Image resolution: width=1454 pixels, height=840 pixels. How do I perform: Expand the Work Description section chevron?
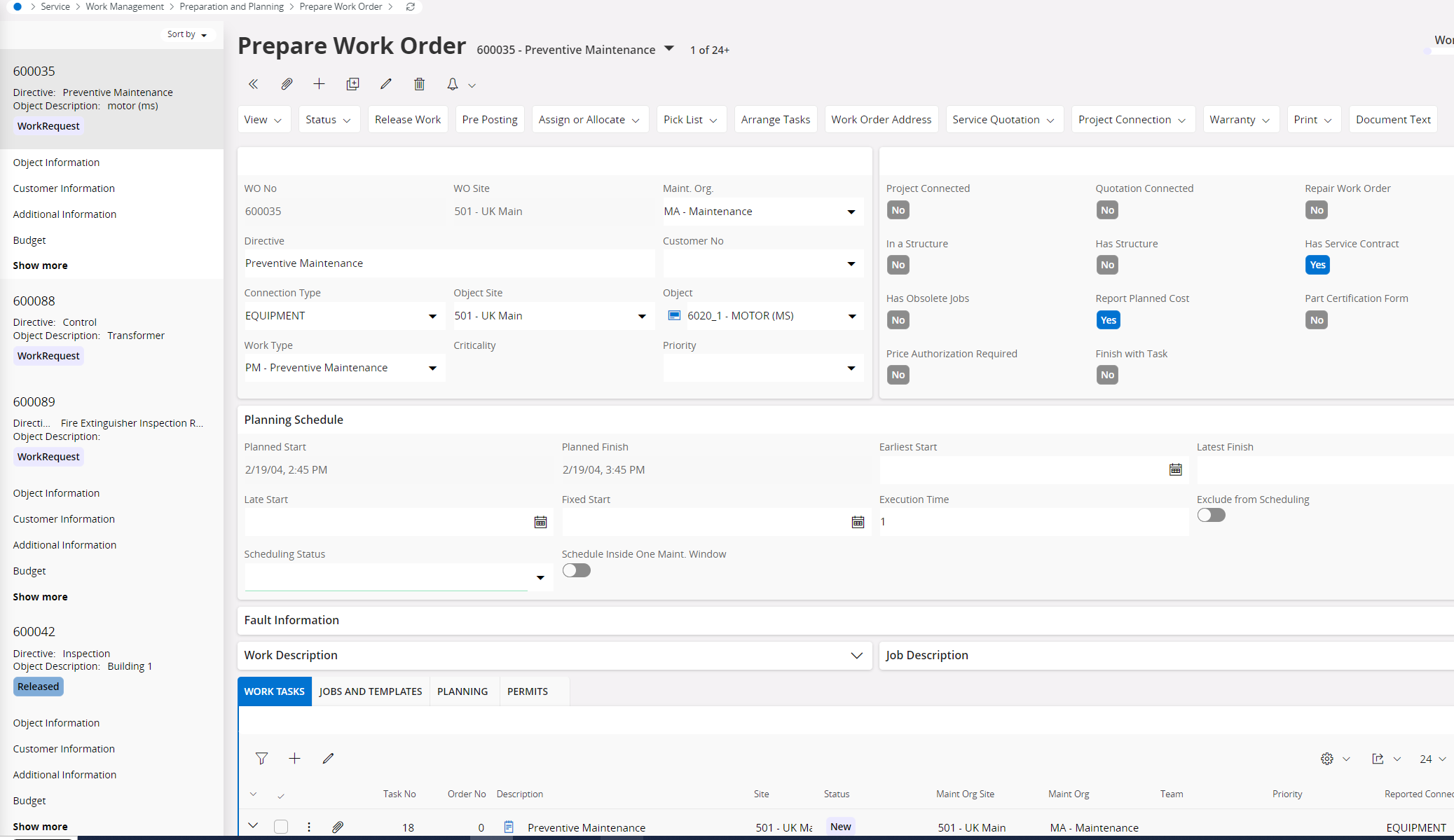[856, 655]
